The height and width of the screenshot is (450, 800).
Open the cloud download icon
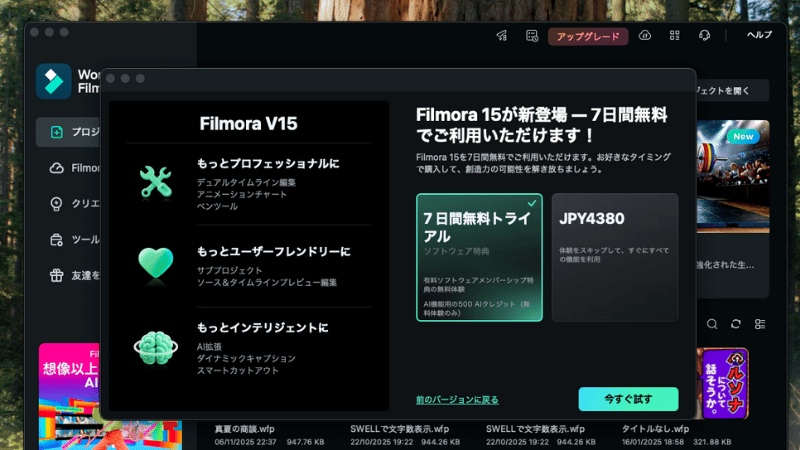click(645, 36)
